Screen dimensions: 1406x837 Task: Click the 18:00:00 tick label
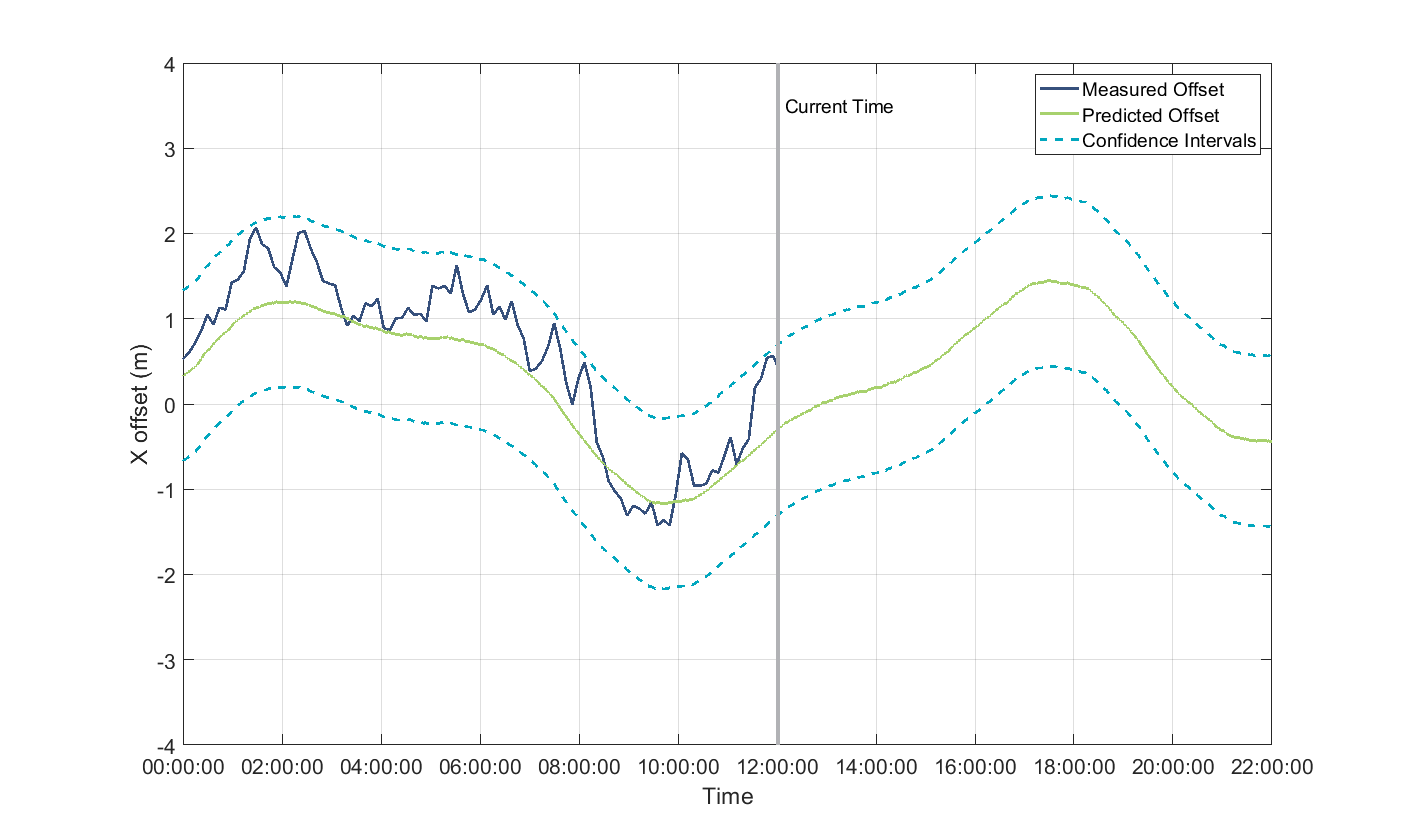(1073, 766)
